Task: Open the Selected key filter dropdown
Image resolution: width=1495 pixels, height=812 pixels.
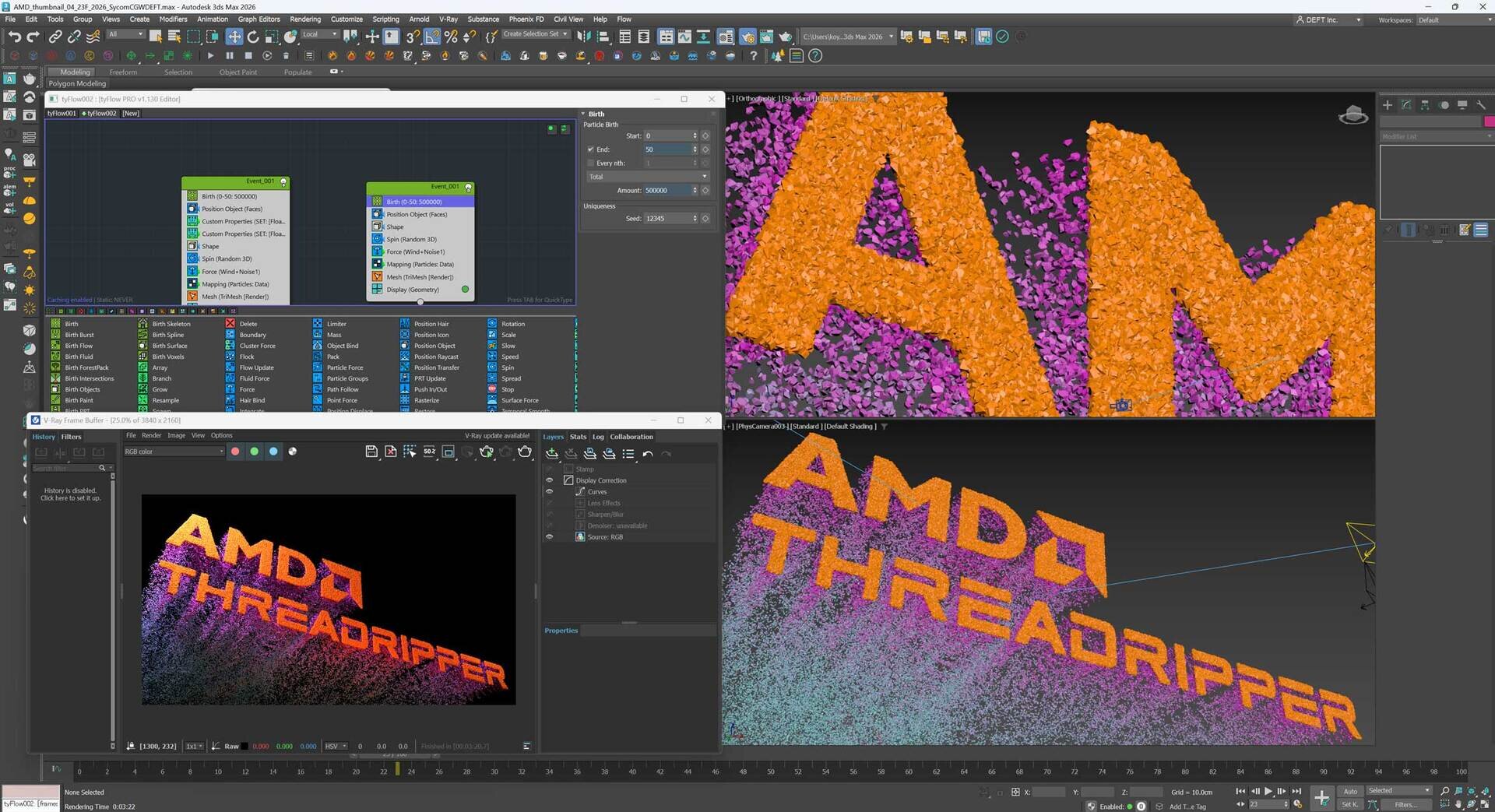Action: [x=1399, y=791]
